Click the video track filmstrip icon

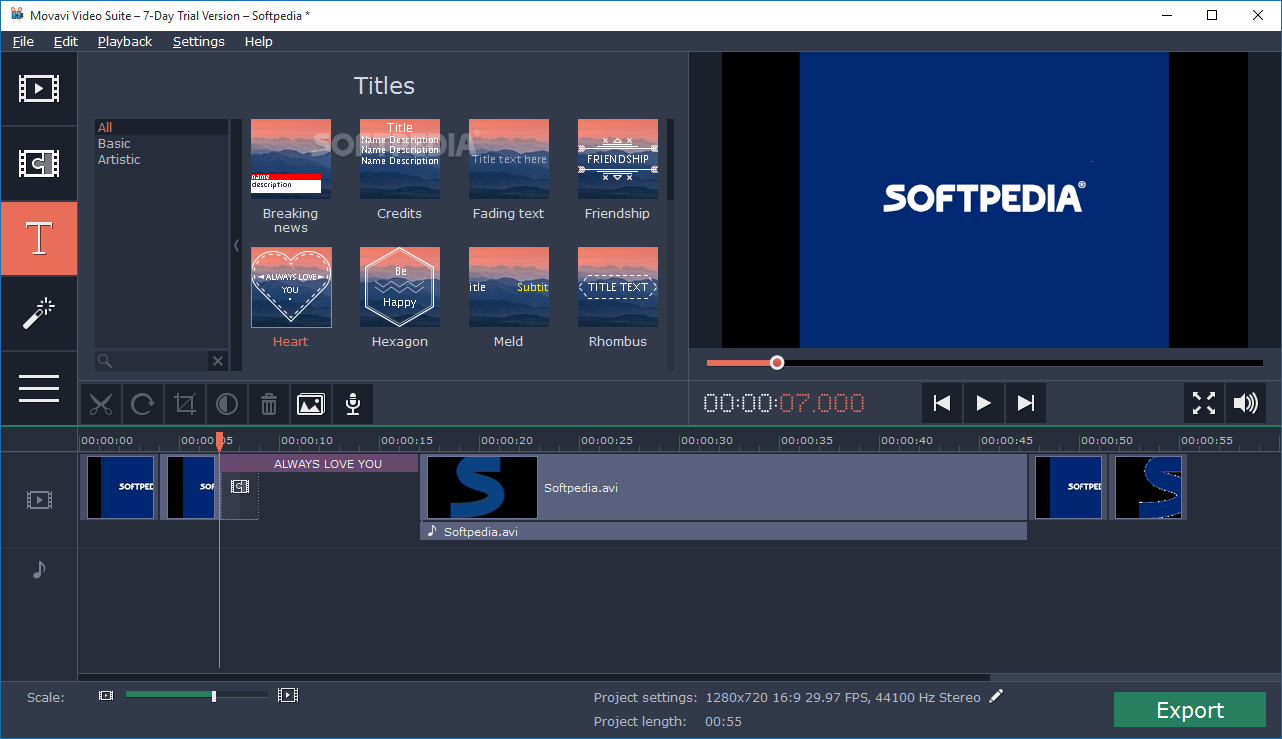point(39,499)
